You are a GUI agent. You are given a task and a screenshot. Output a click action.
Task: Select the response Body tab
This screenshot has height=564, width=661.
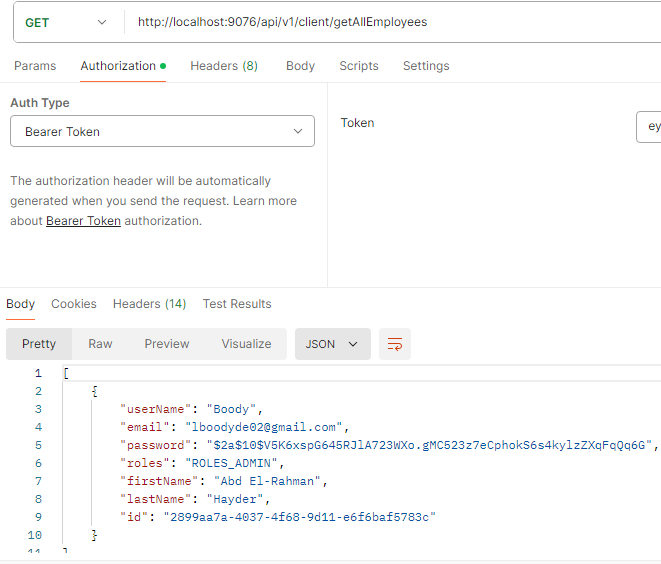[x=21, y=304]
